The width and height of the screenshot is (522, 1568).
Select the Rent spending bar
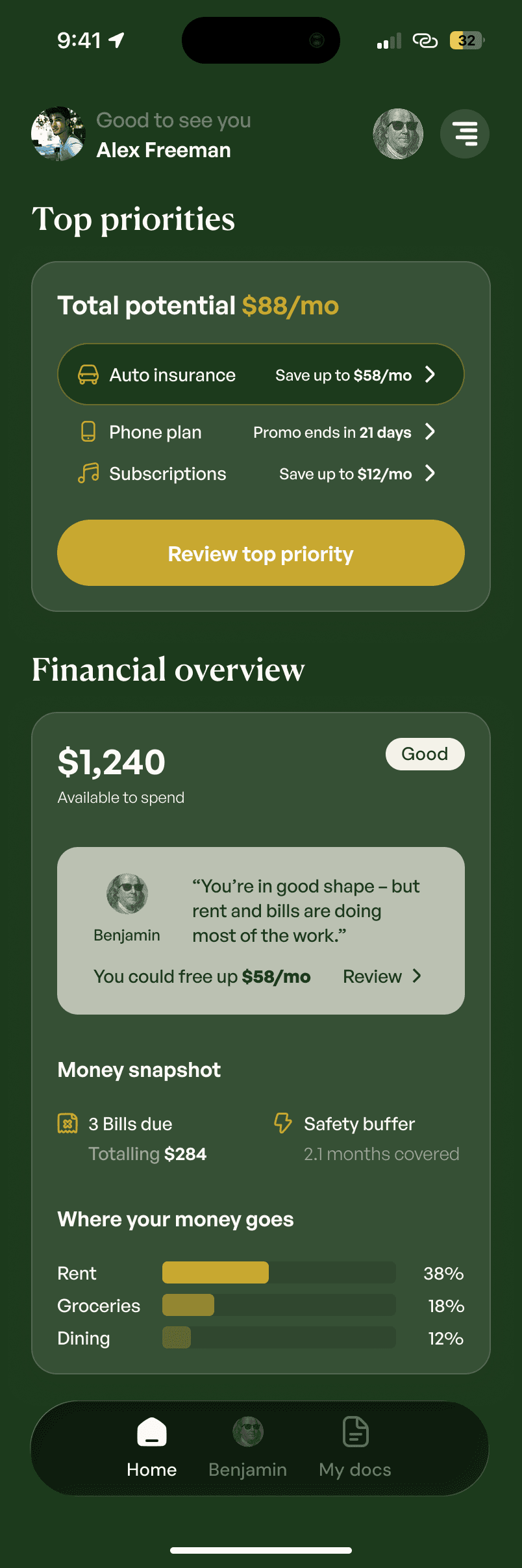click(279, 1272)
